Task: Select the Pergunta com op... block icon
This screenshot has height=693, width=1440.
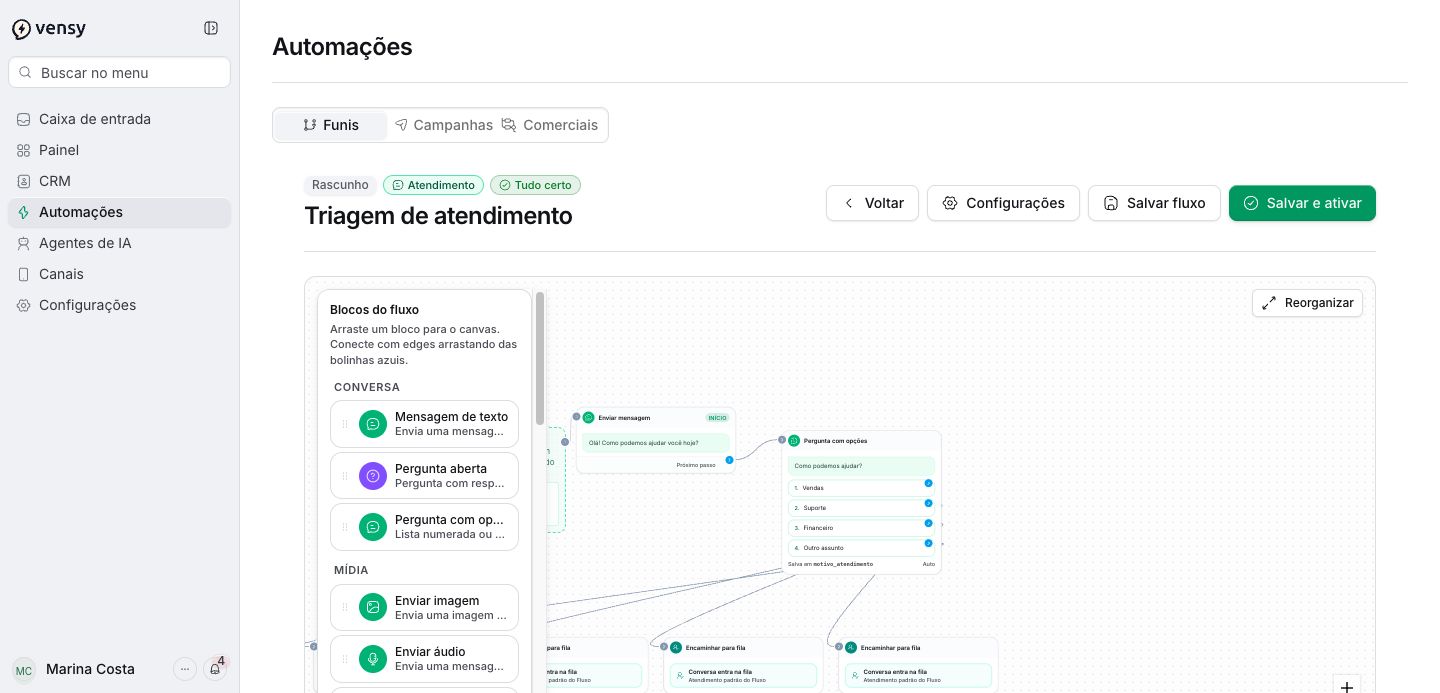Action: point(373,527)
